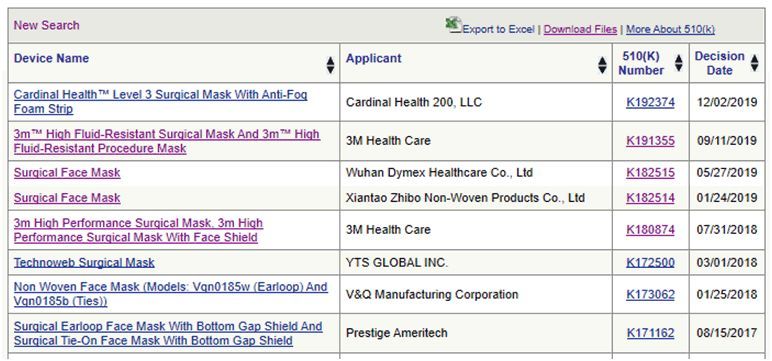Viewport: 772px width, 361px height.
Task: Open K191355 record
Action: click(650, 141)
